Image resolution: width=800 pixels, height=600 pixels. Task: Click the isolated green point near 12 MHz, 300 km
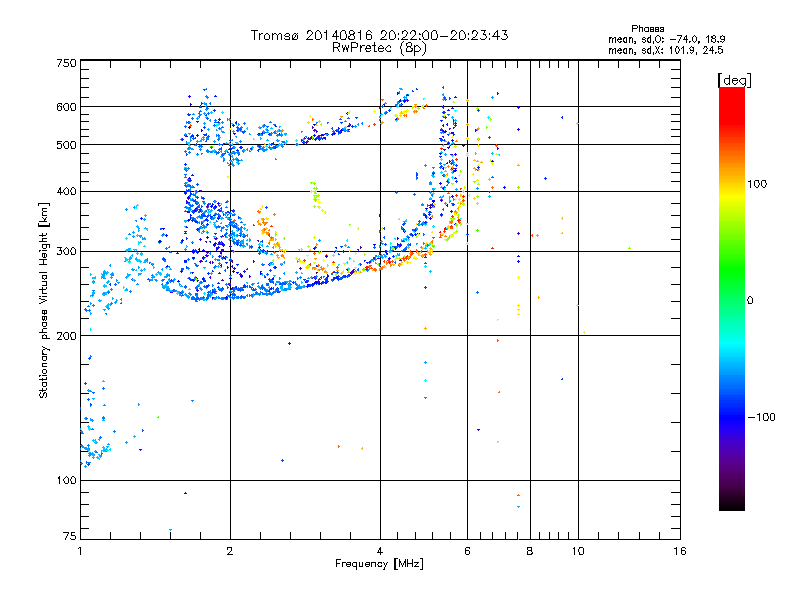pyautogui.click(x=630, y=248)
